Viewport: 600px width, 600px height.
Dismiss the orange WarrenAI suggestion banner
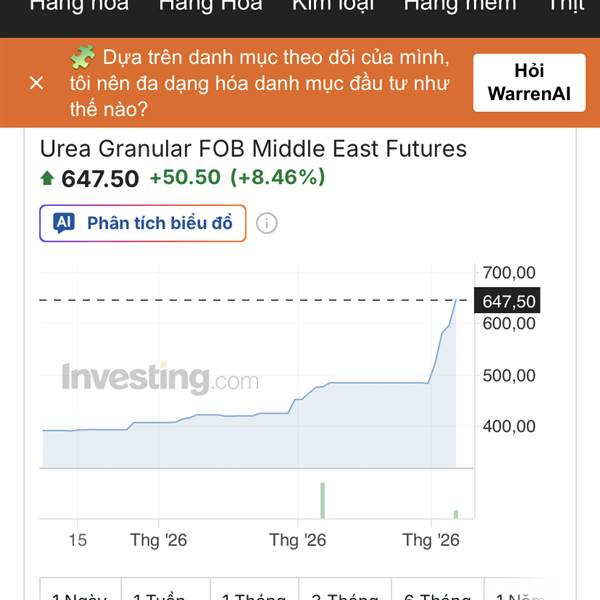pos(37,83)
